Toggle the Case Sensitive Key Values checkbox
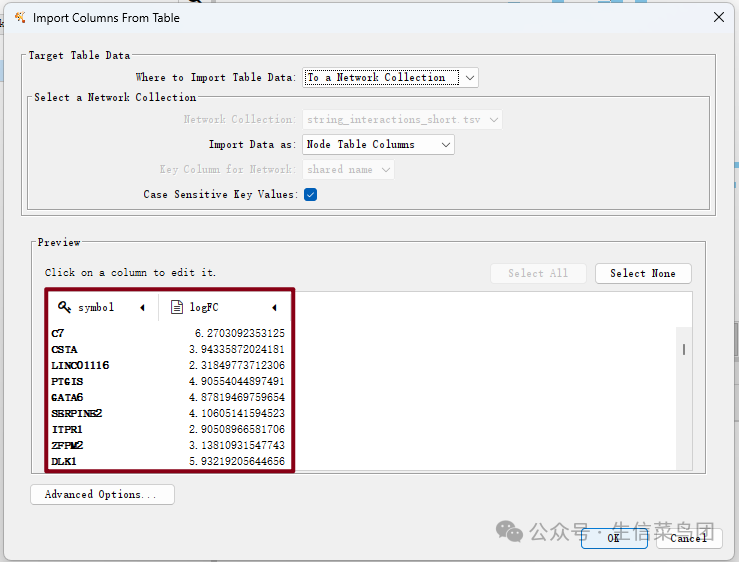 click(311, 194)
